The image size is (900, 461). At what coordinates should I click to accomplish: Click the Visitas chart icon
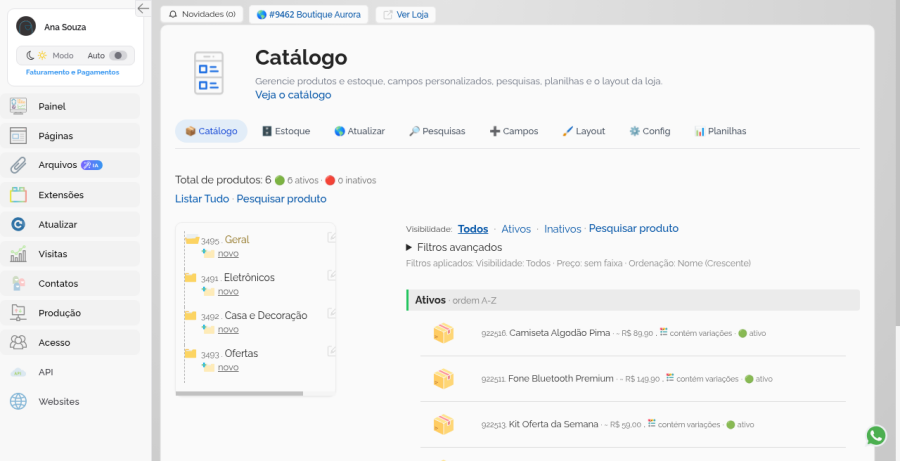coord(18,254)
